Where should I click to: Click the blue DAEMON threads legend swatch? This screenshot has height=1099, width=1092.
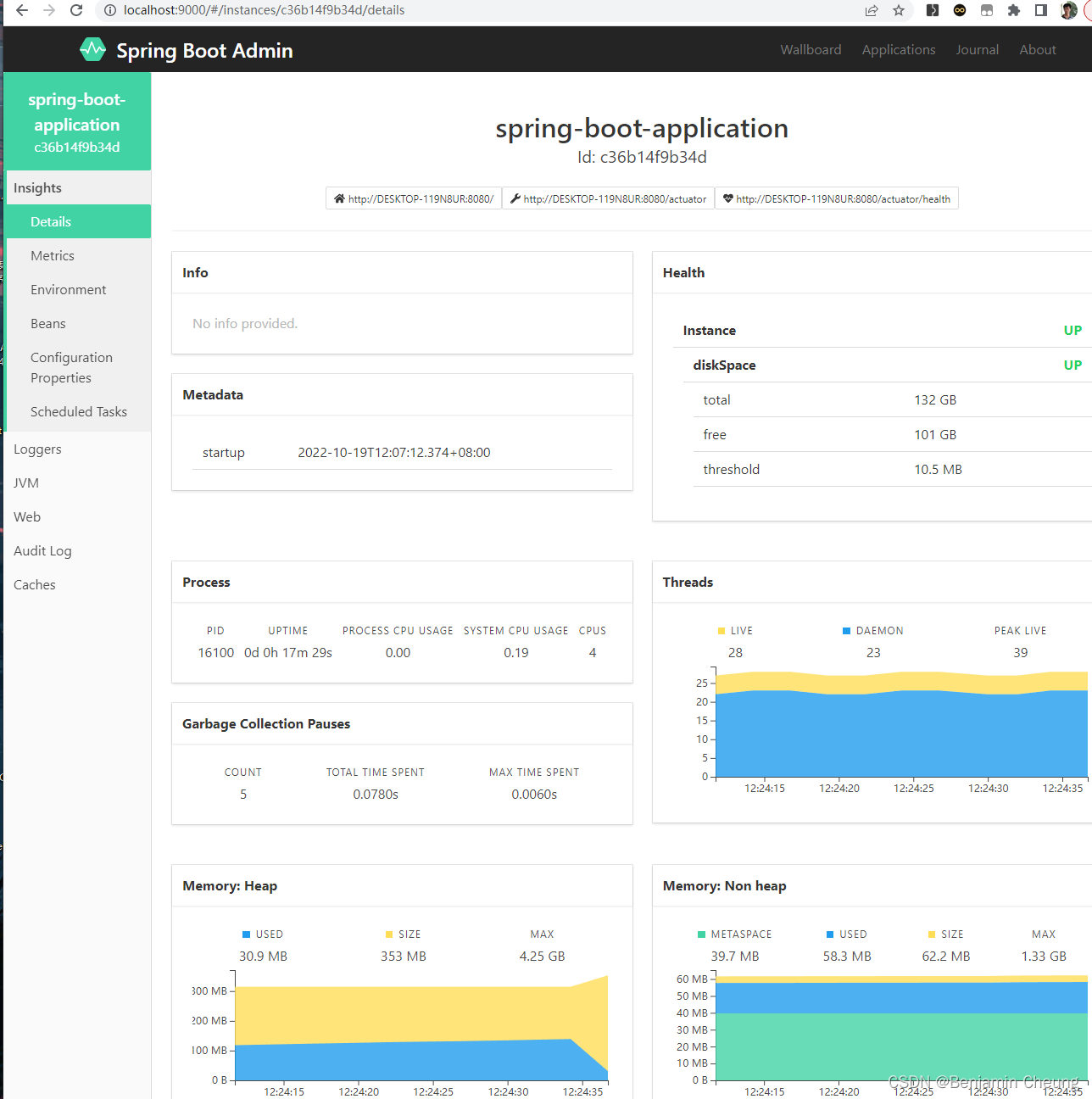tap(846, 631)
